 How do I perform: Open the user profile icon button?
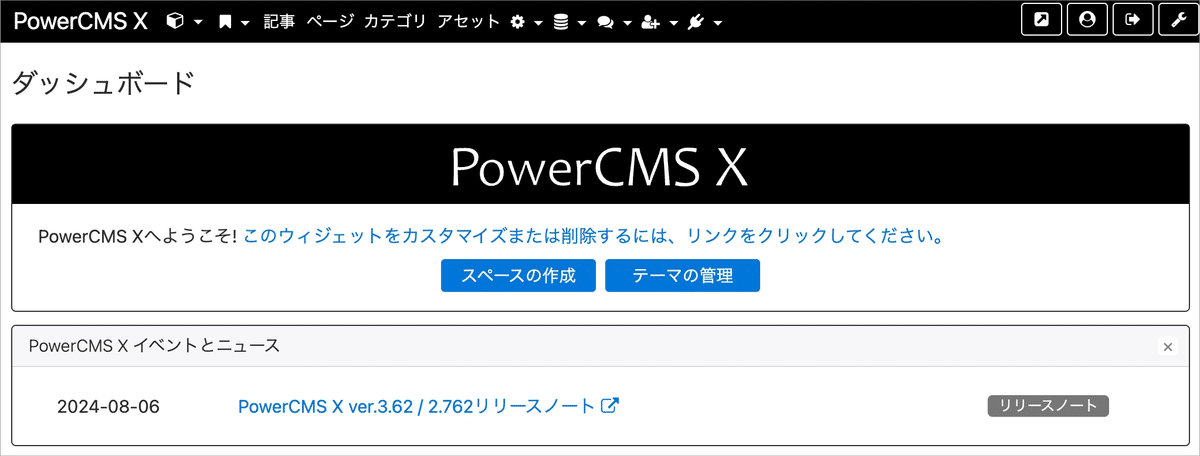pos(1087,20)
